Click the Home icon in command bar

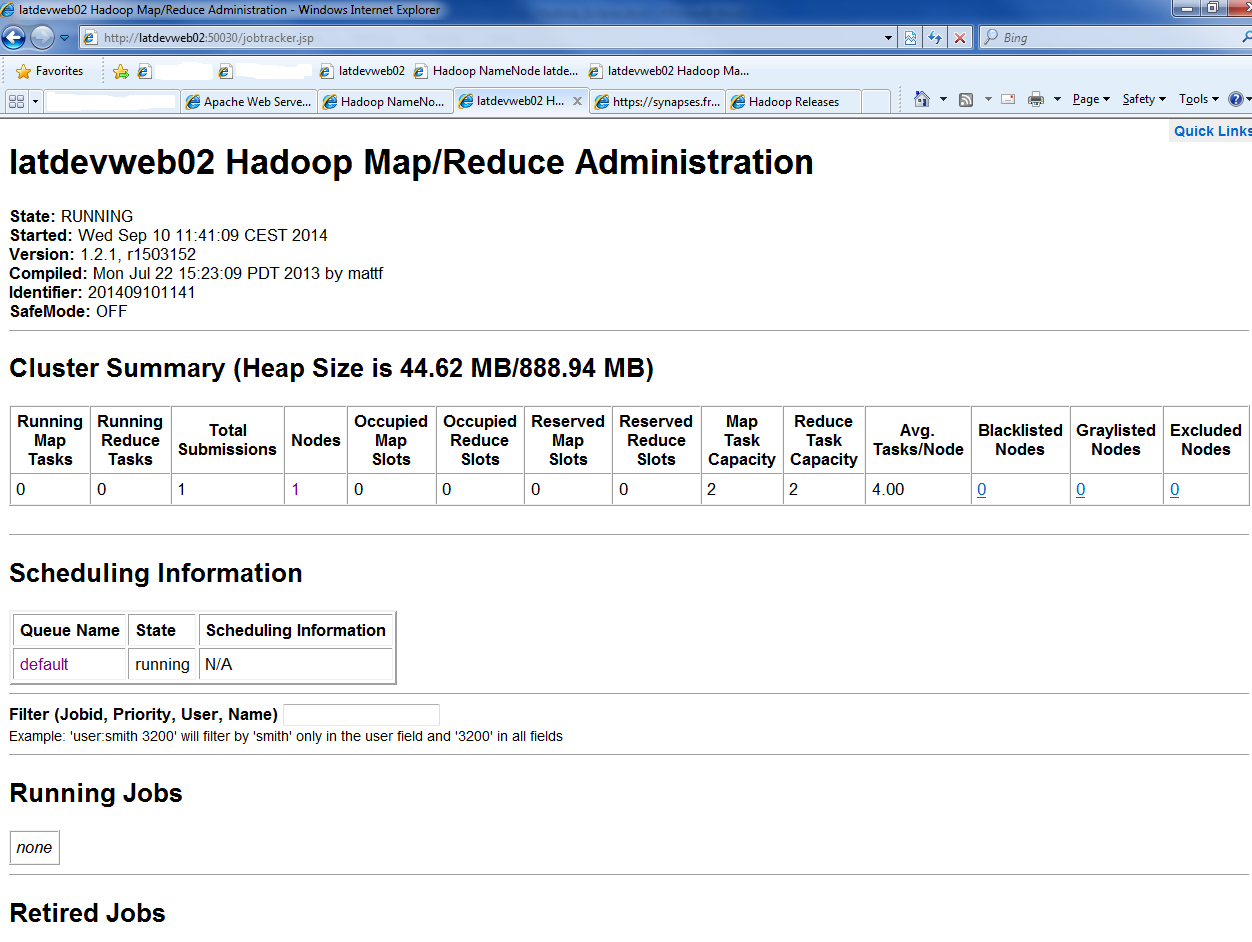(x=921, y=99)
